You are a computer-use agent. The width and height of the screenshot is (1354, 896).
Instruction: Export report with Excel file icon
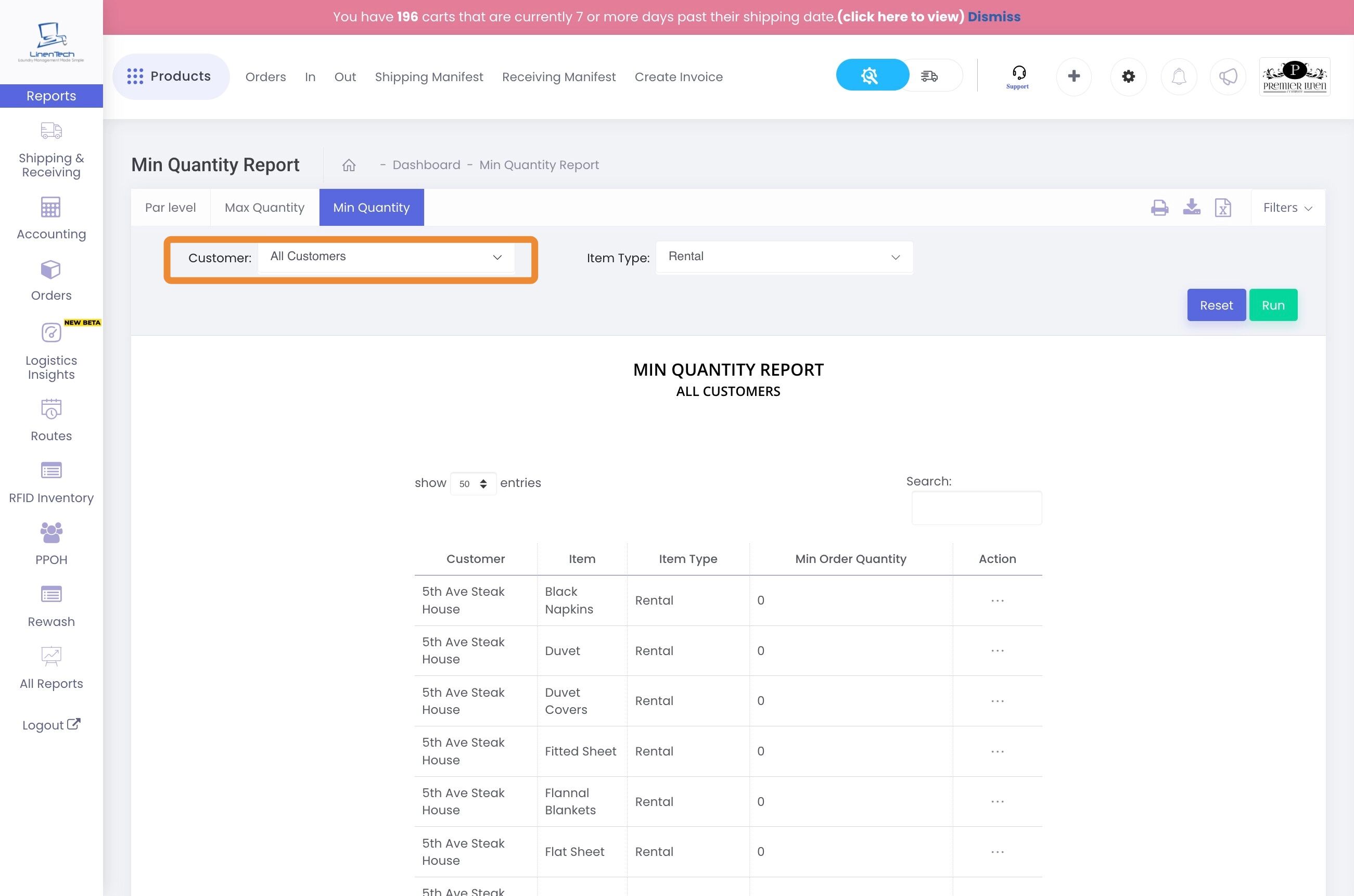coord(1222,208)
